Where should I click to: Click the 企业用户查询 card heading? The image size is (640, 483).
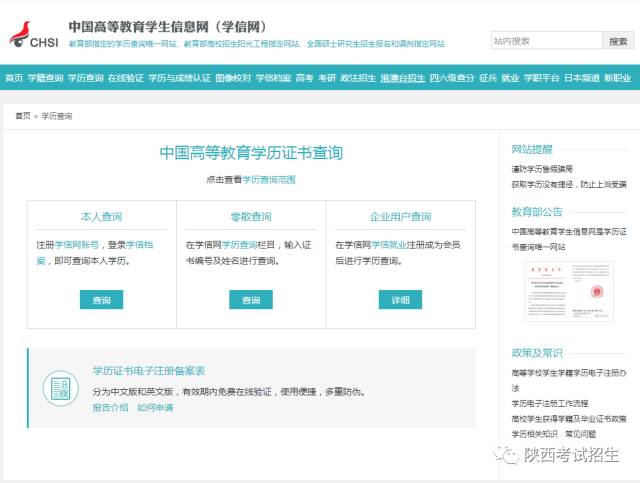(400, 216)
